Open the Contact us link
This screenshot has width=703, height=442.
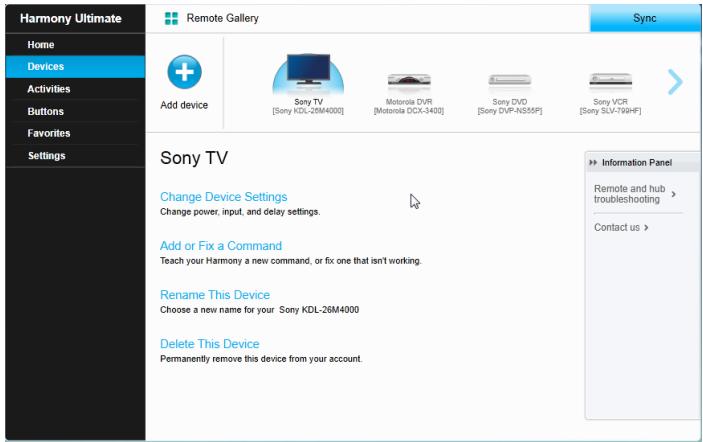621,227
